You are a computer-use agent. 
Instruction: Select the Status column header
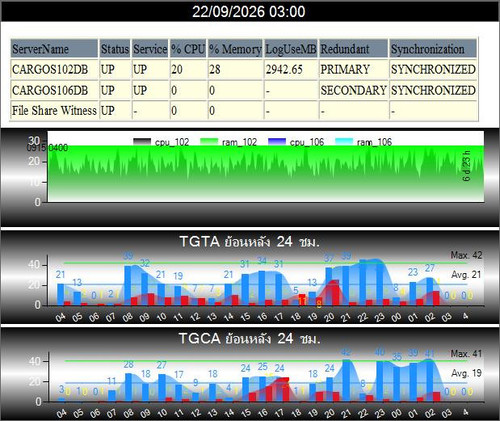pyautogui.click(x=115, y=49)
